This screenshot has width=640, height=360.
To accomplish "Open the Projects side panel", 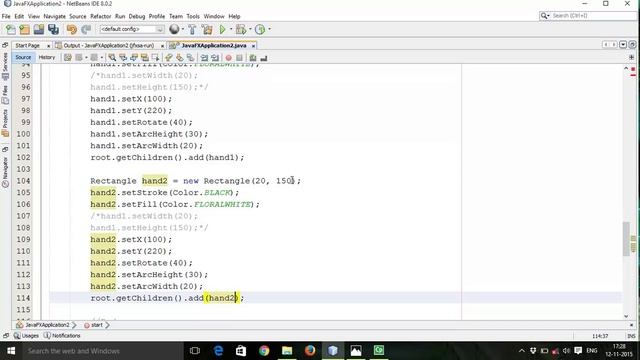I will coord(5,123).
